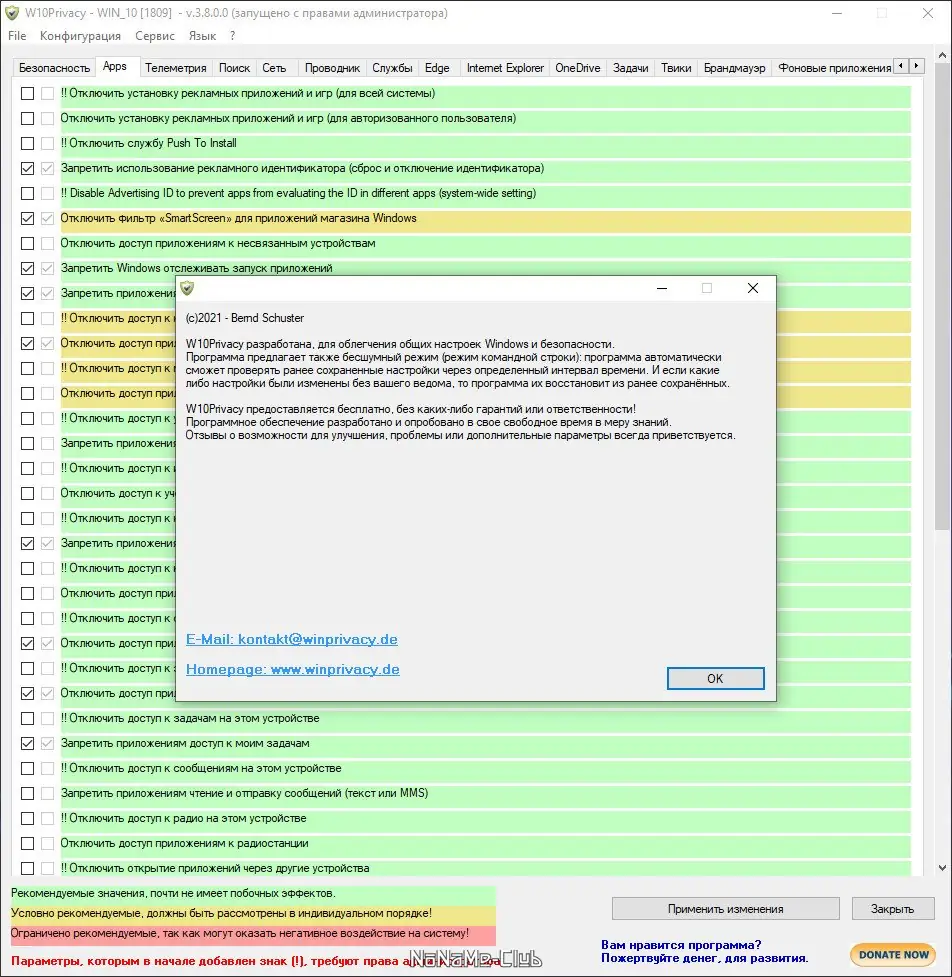Switch to the Брандмауэр tab

[735, 68]
